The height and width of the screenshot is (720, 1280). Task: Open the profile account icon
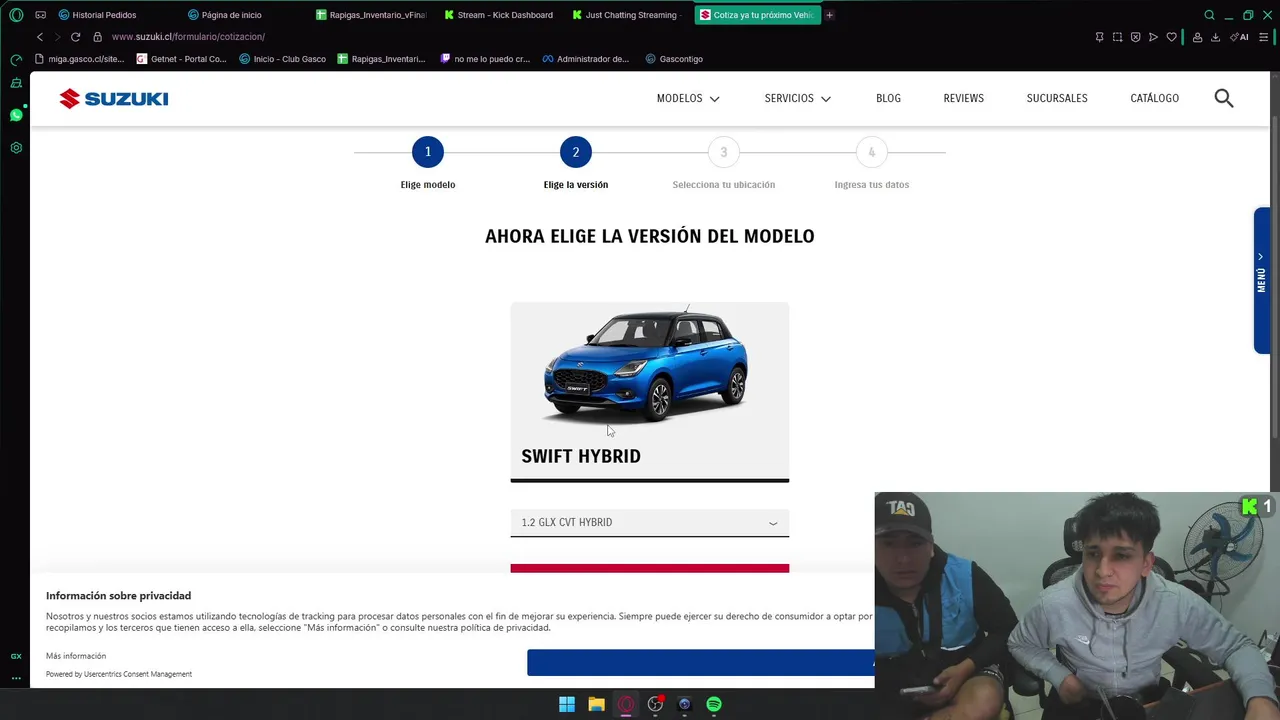1197,37
